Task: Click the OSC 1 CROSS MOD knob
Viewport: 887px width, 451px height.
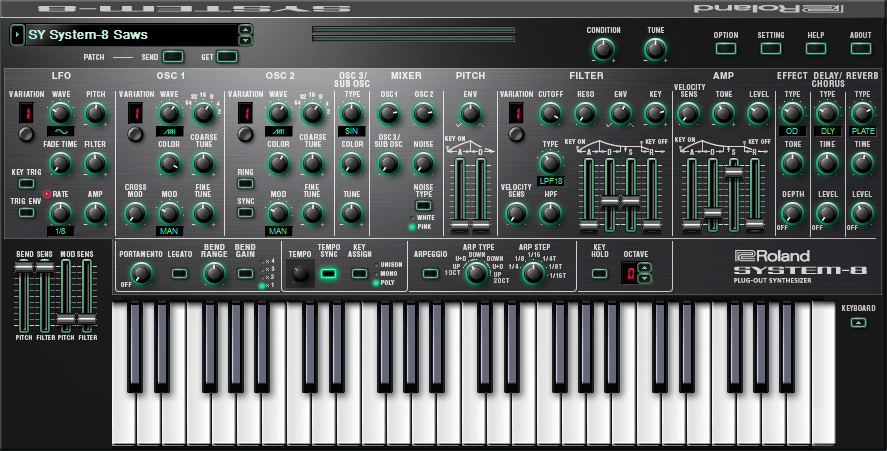Action: click(x=135, y=213)
